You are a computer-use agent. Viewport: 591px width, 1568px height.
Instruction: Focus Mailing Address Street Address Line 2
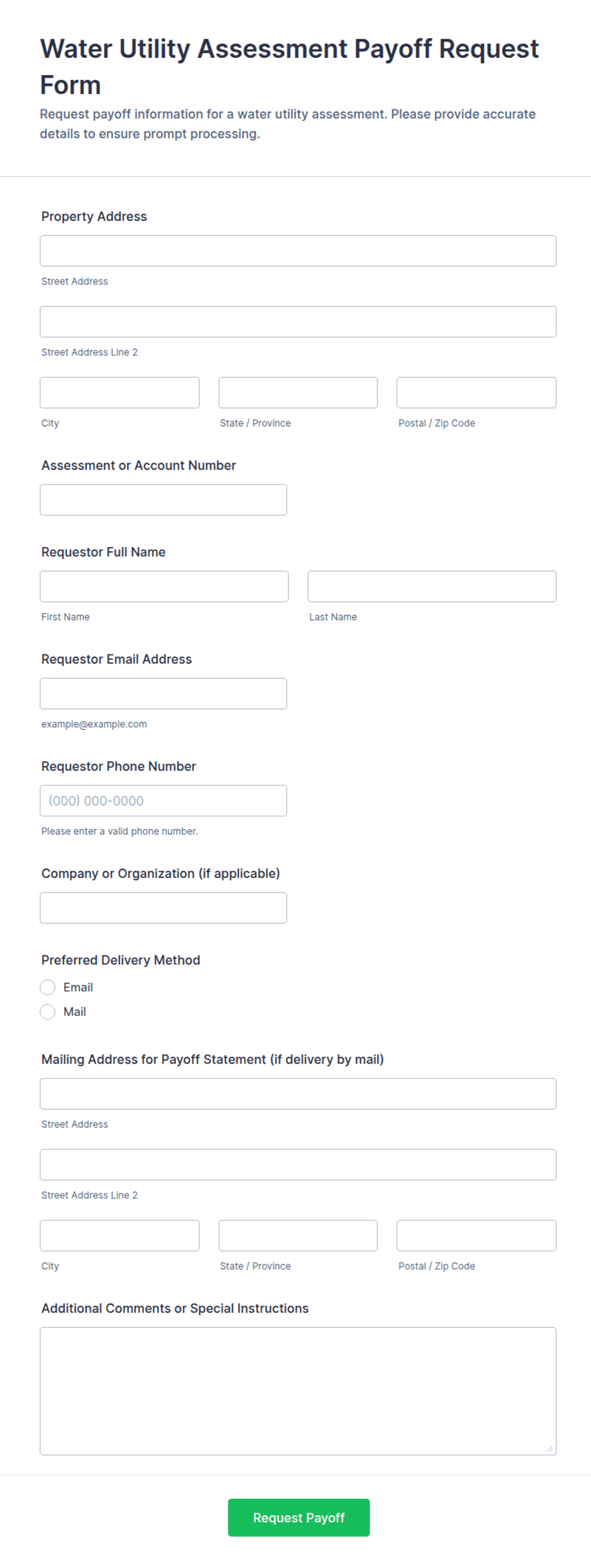point(298,1165)
